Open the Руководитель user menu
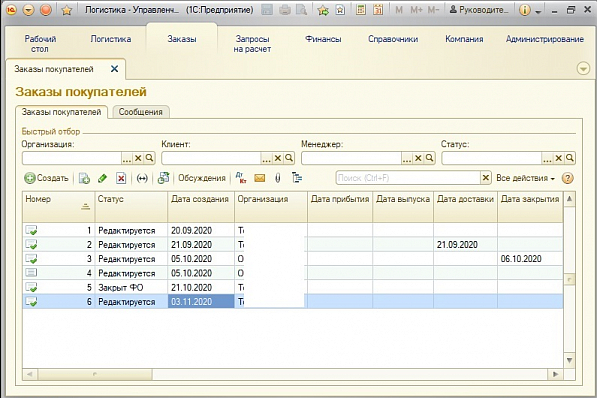The width and height of the screenshot is (597, 398). (x=479, y=10)
